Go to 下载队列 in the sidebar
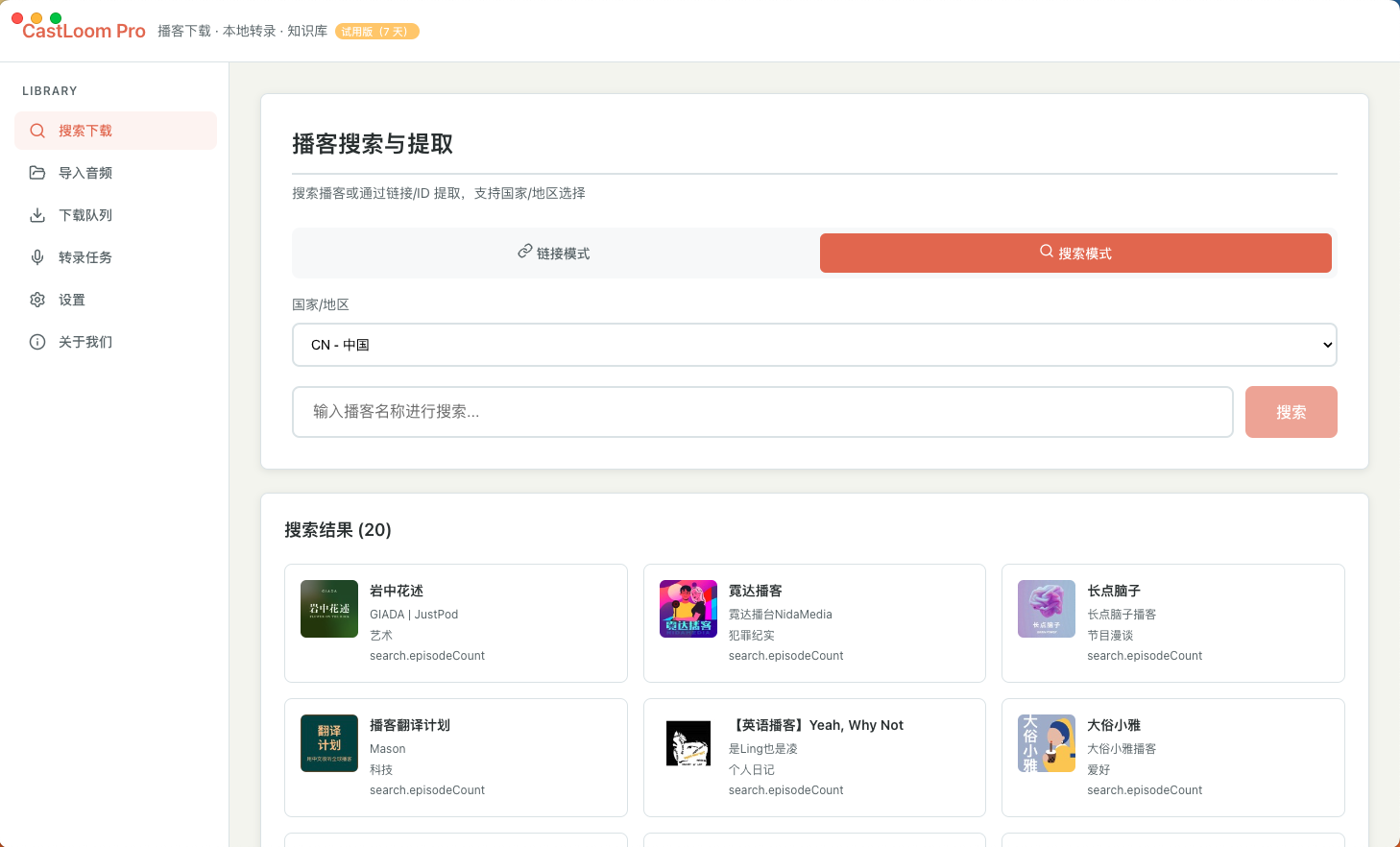 pyautogui.click(x=115, y=215)
